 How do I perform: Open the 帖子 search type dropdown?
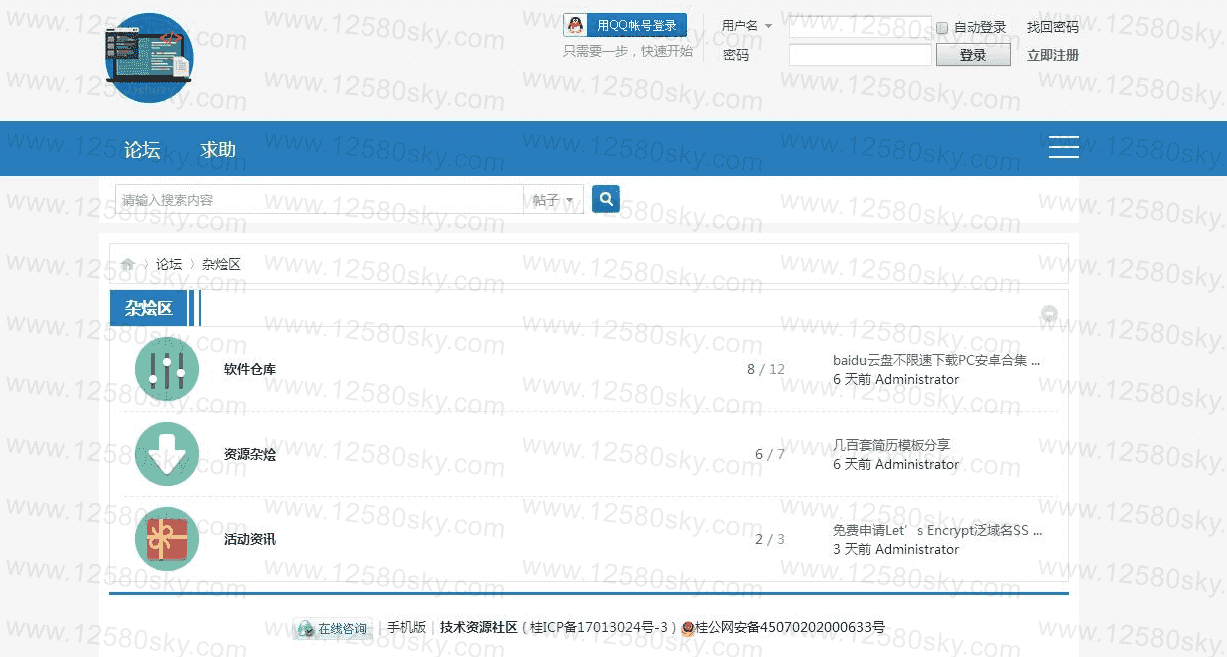[553, 200]
